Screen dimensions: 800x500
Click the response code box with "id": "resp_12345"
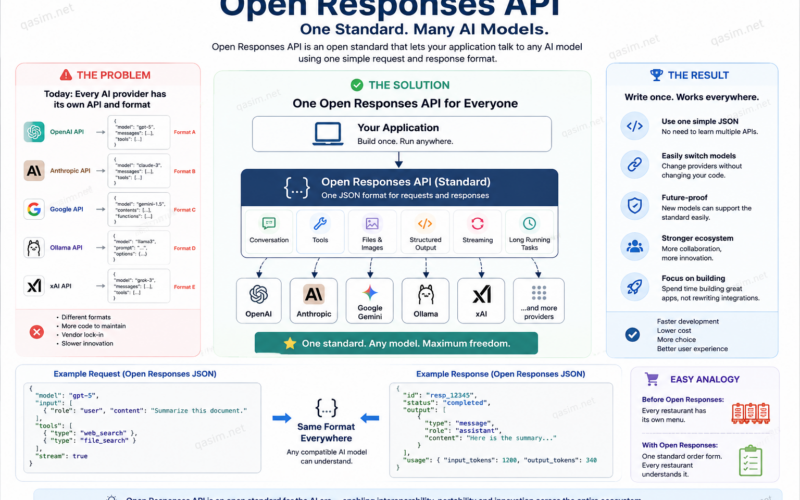click(x=501, y=430)
